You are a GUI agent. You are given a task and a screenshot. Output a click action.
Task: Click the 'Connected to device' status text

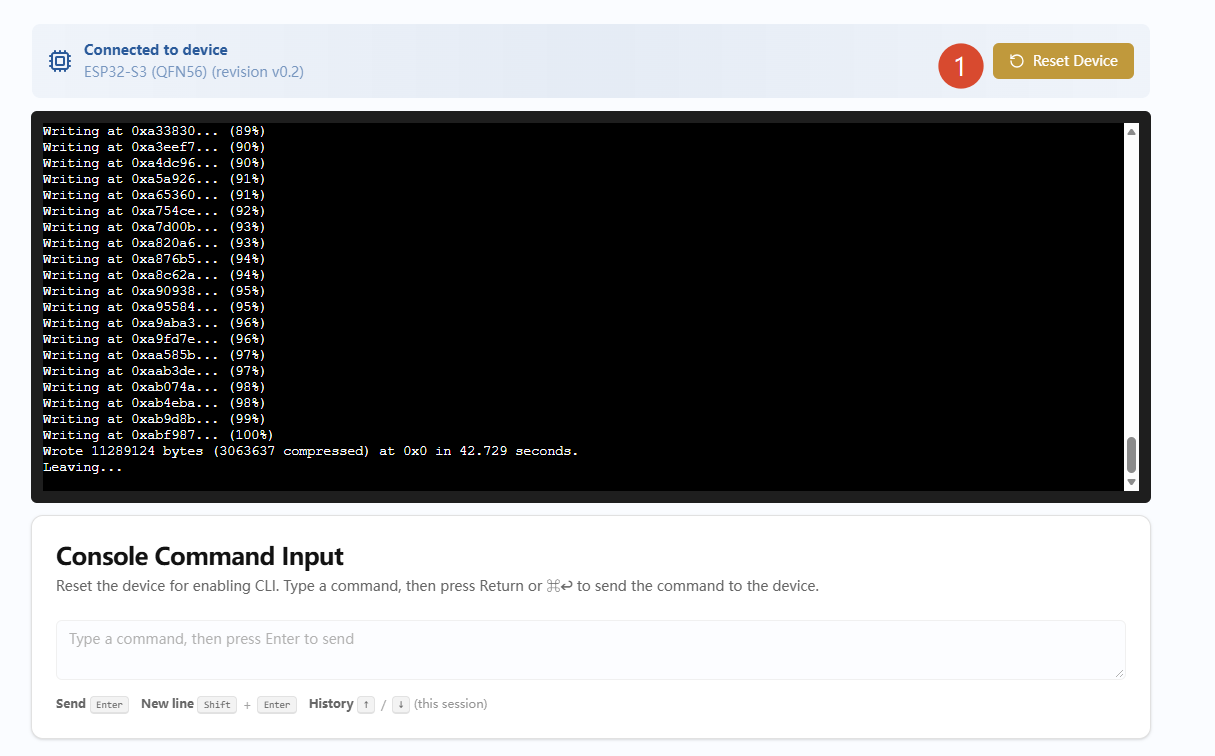tap(156, 50)
